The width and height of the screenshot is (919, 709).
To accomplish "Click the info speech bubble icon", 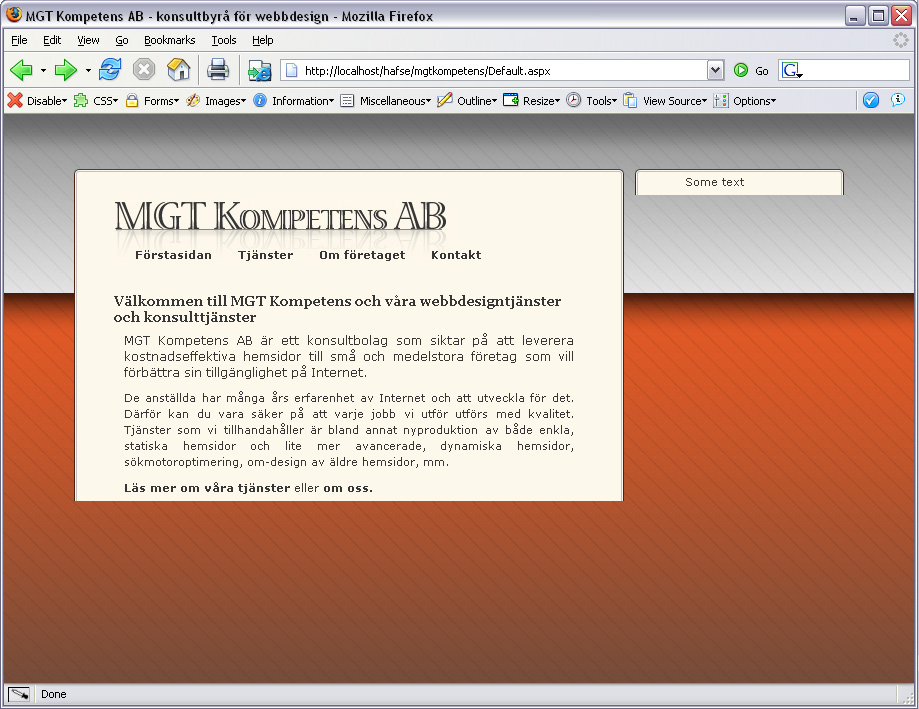I will coord(898,100).
